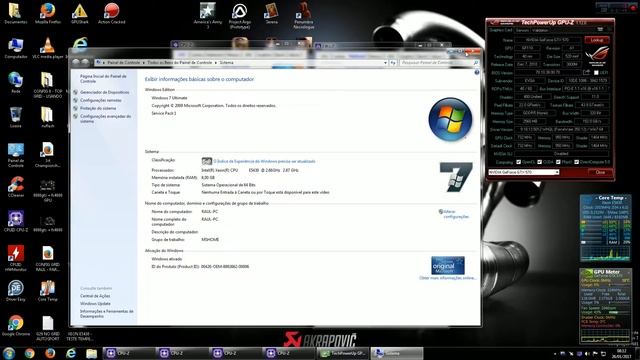Click the Obter mais informações online link
Viewport: 640px width, 360px height.
(447, 278)
